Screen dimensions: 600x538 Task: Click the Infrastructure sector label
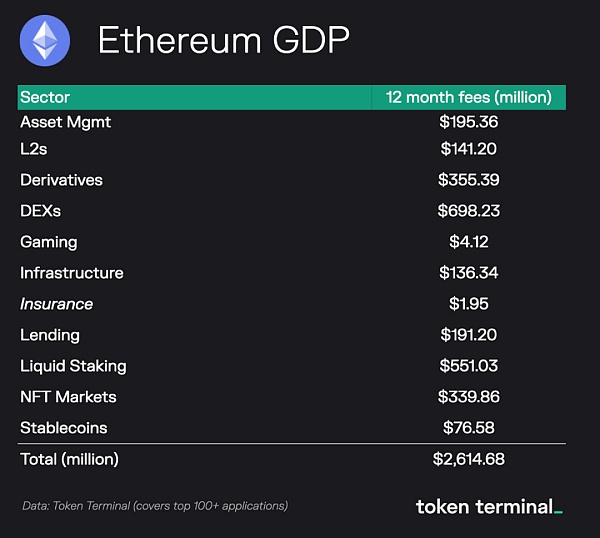tap(72, 273)
